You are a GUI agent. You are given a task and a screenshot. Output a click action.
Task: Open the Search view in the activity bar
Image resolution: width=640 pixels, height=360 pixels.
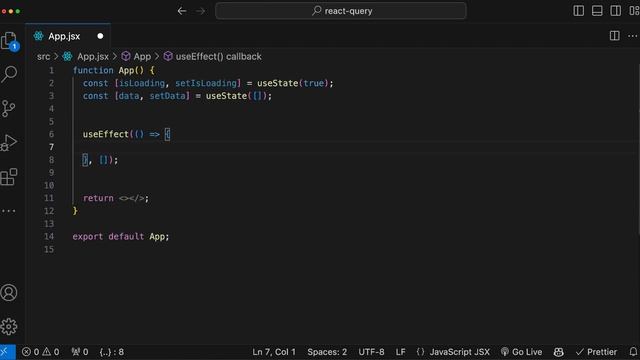click(9, 75)
